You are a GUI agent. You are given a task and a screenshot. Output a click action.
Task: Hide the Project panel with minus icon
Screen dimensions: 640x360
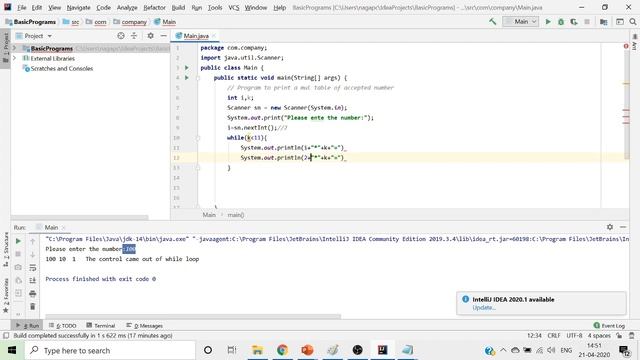click(163, 36)
